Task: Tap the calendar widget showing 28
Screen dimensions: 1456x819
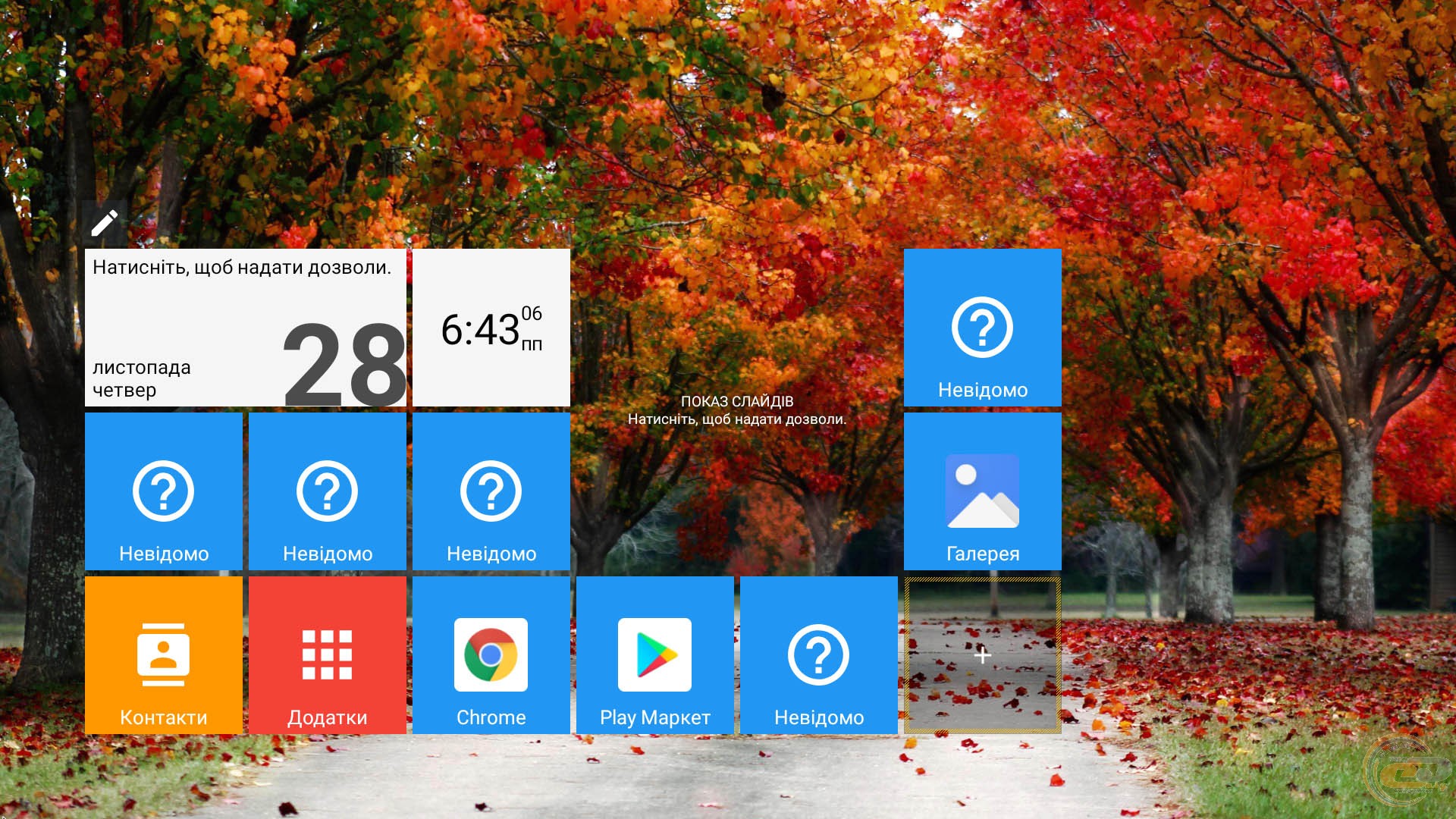Action: 344,364
